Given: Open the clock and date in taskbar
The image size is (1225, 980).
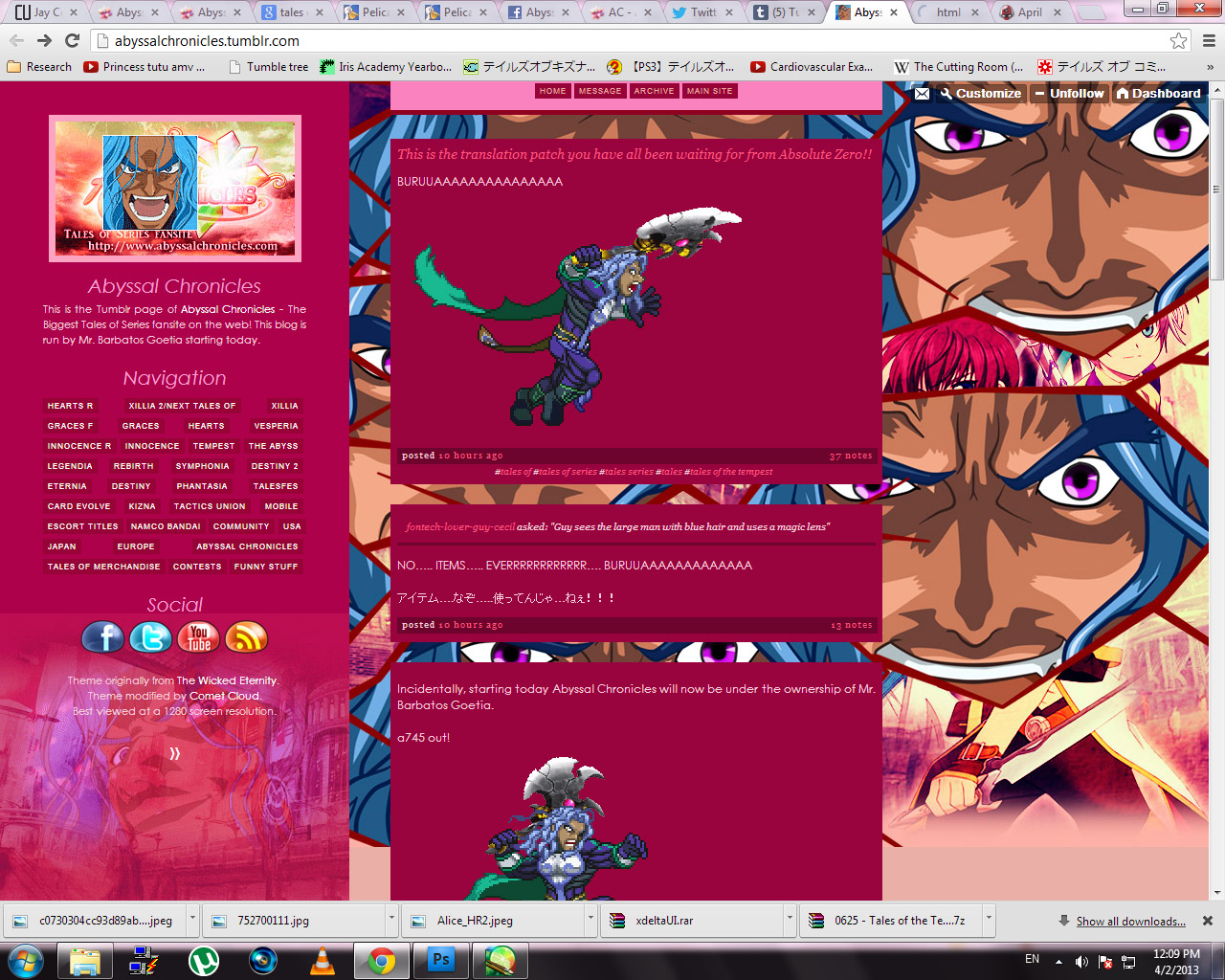Looking at the screenshot, I should tap(1176, 961).
